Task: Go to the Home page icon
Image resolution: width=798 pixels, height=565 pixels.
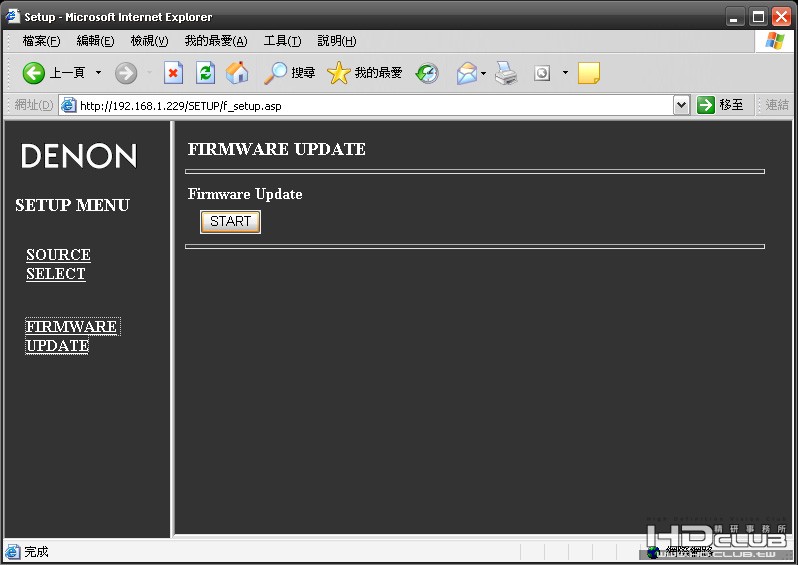Action: click(237, 73)
